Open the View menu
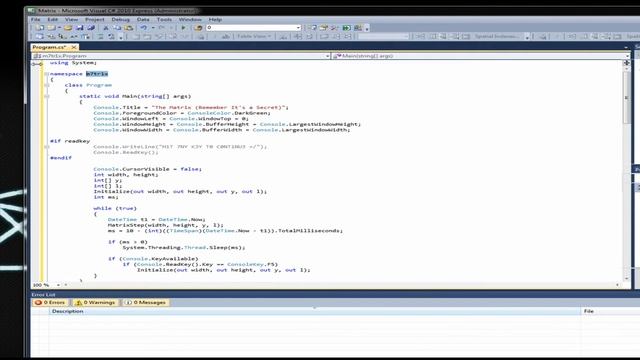 tap(71, 19)
